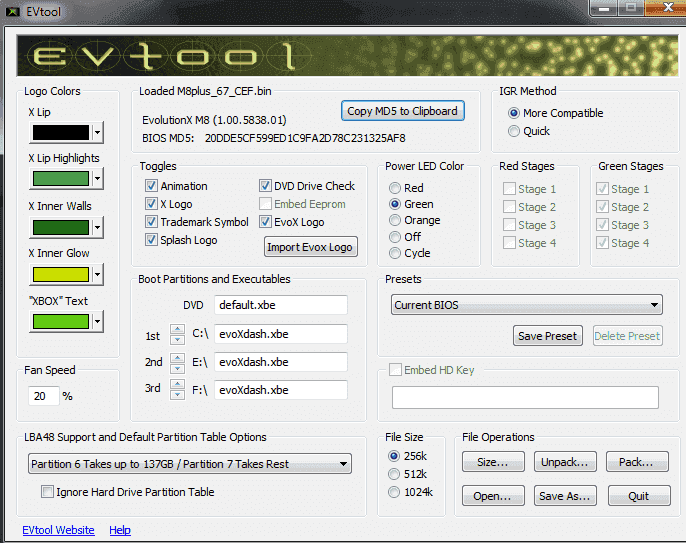The height and width of the screenshot is (543, 686).
Task: Click the E:\ evoXdash.xbe input field
Action: [281, 362]
